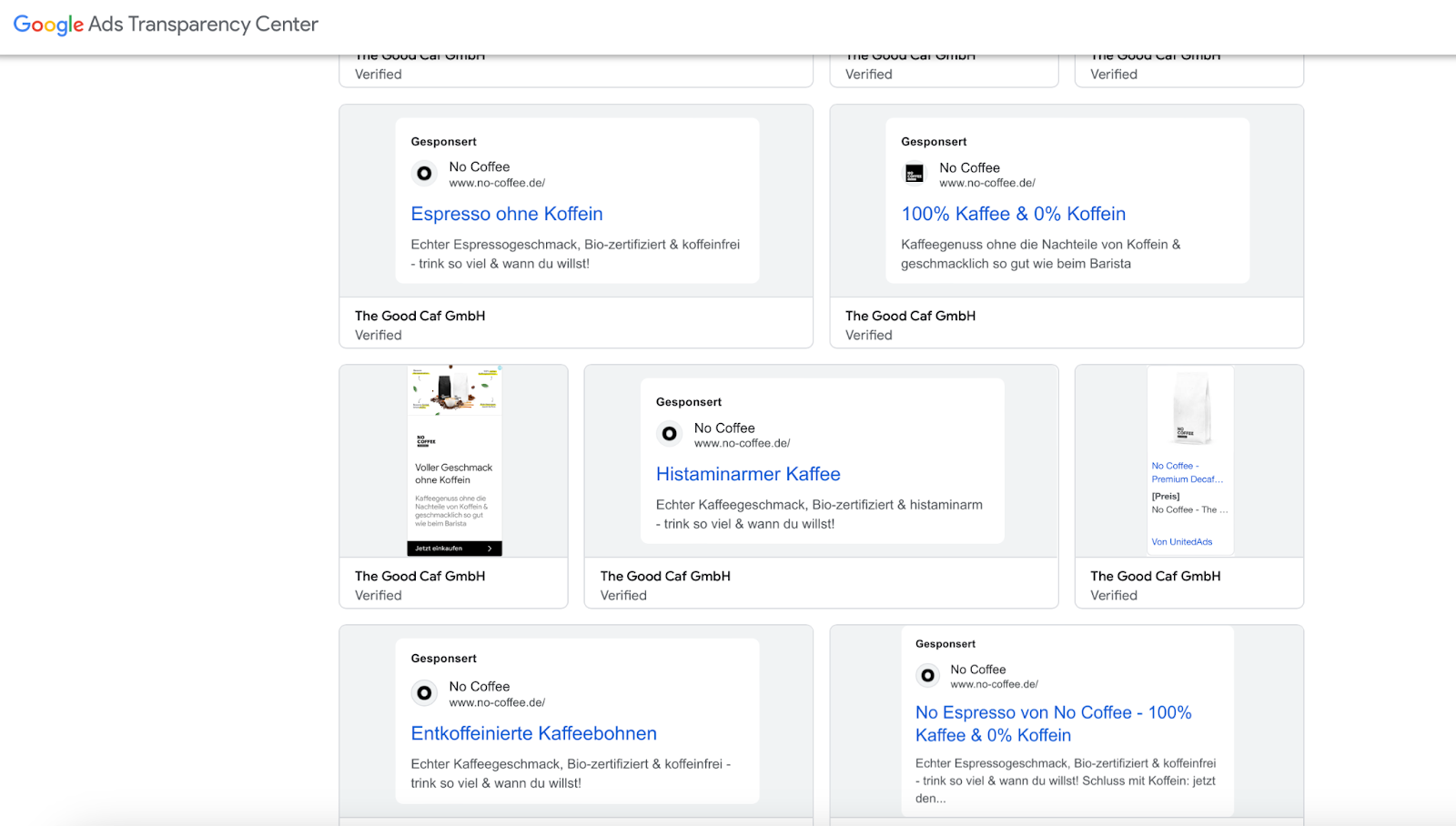The height and width of the screenshot is (826, 1456).
Task: Click the Gesponsert label in Espresso ohne Koffein ad
Action: tap(444, 142)
